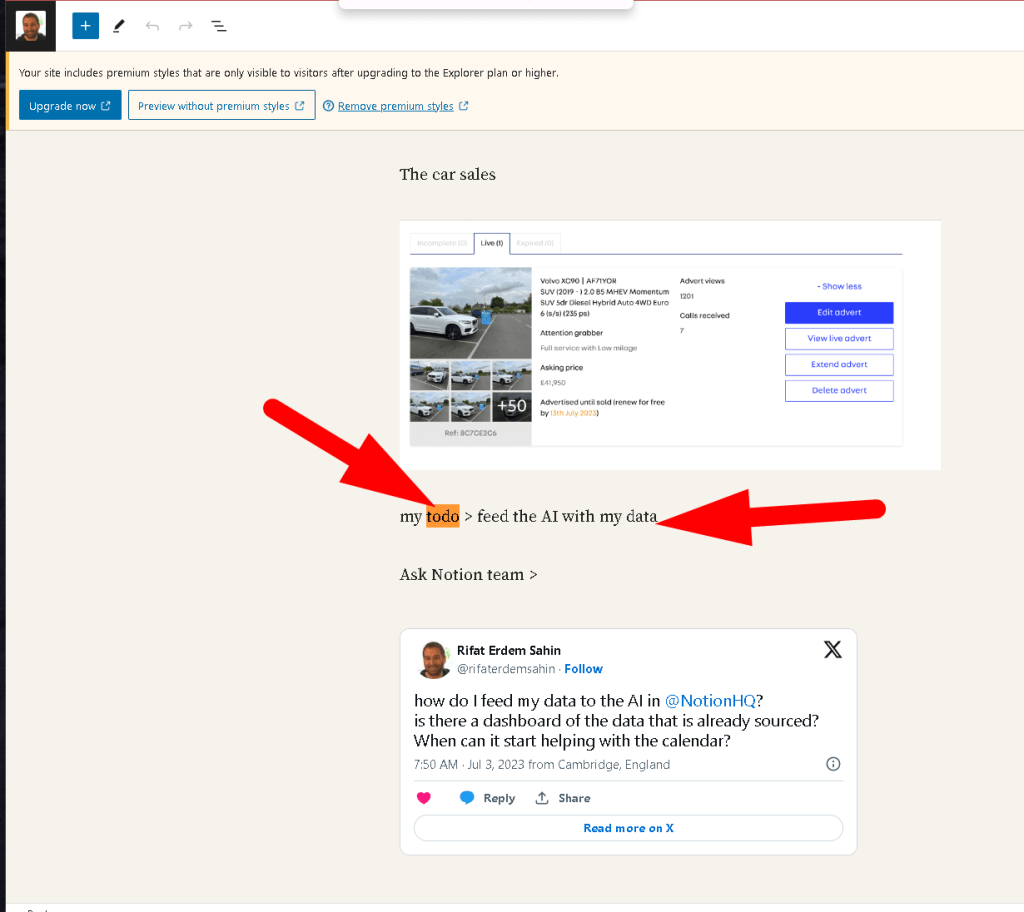Click the asking price £41,950
The width and height of the screenshot is (1024, 912).
[x=552, y=383]
